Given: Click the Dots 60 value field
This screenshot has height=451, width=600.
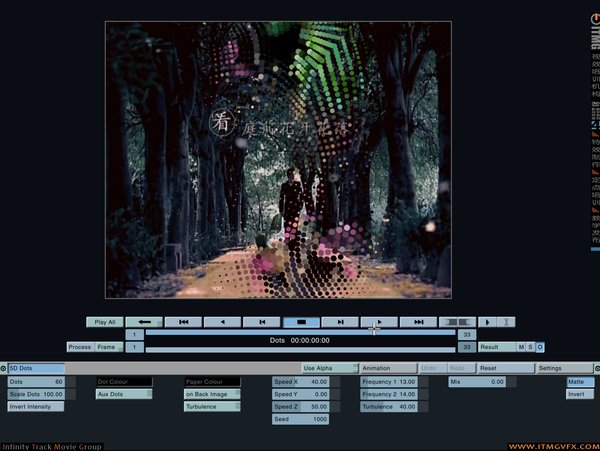Looking at the screenshot, I should tap(36, 382).
